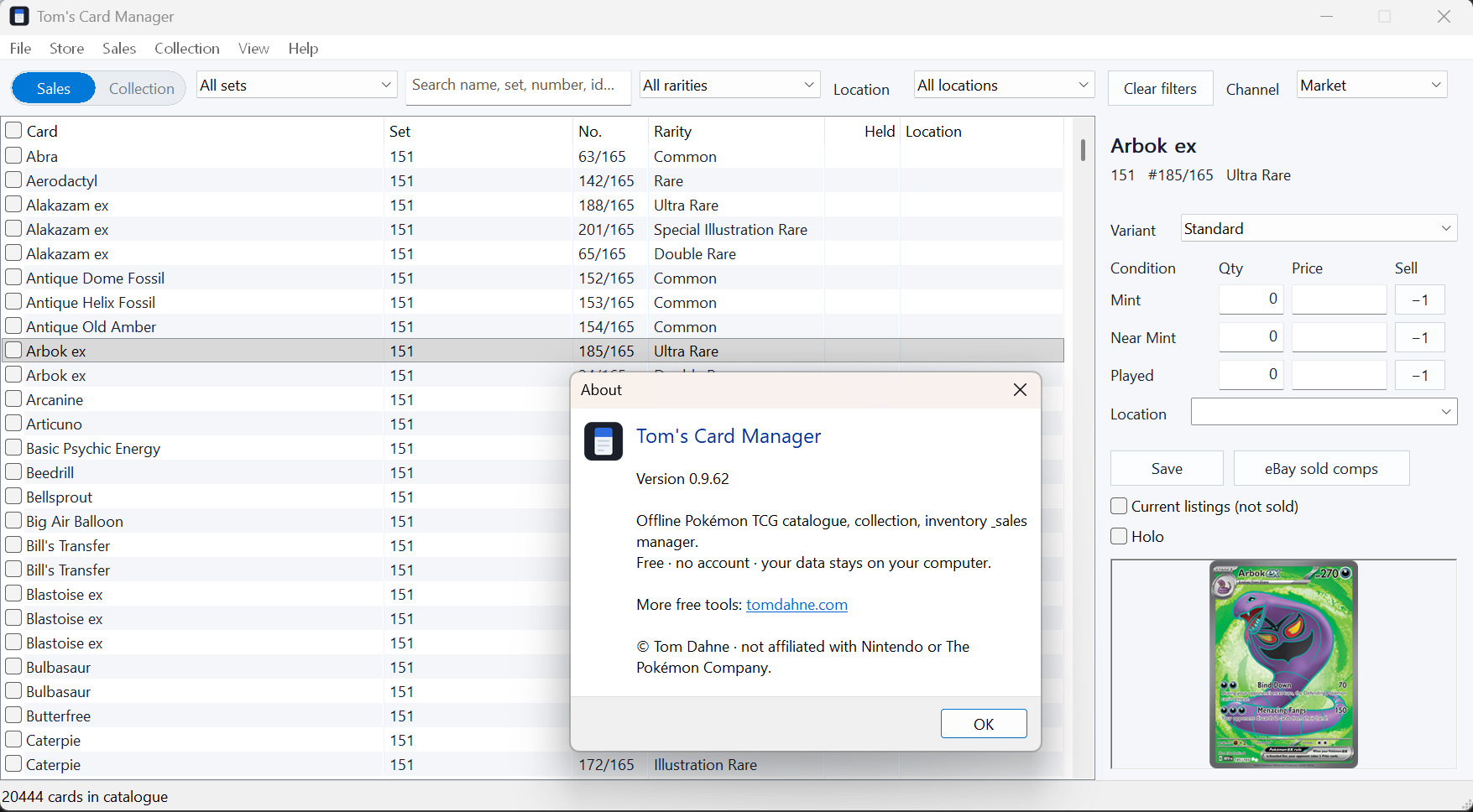
Task: Expand the details panel Location dropdown
Action: tap(1324, 412)
